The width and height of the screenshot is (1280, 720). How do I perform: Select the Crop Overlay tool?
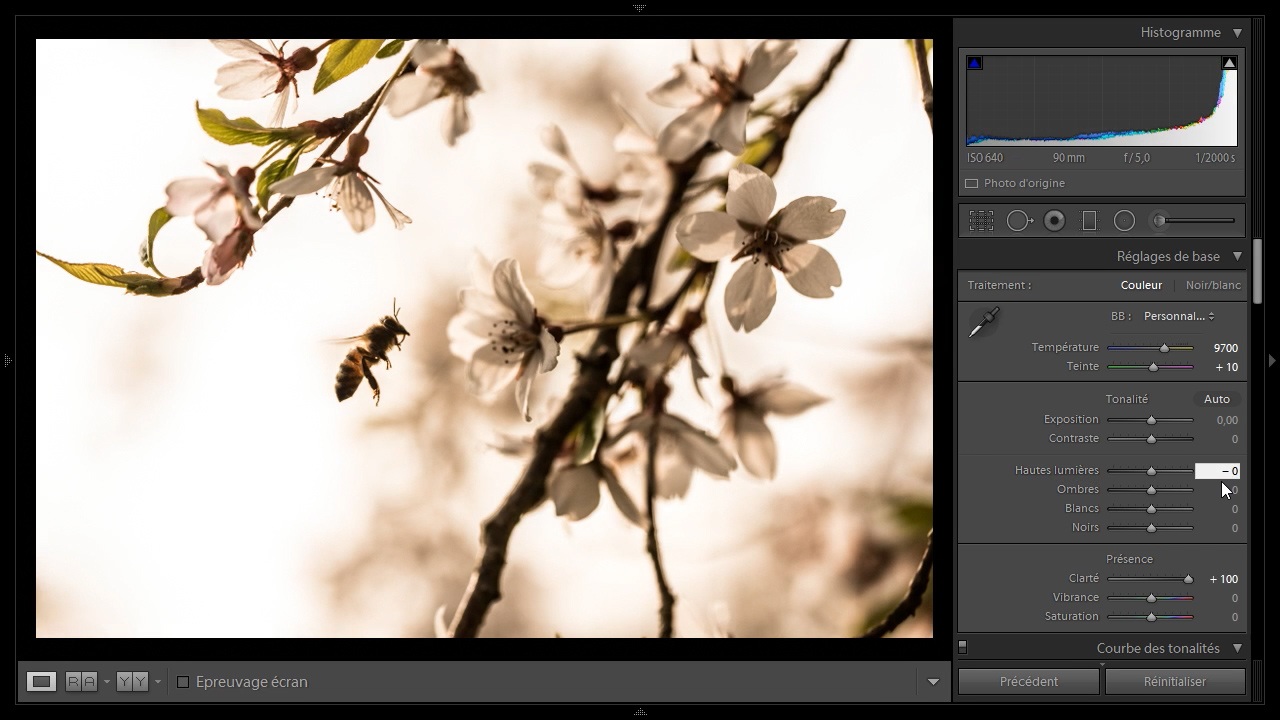981,221
